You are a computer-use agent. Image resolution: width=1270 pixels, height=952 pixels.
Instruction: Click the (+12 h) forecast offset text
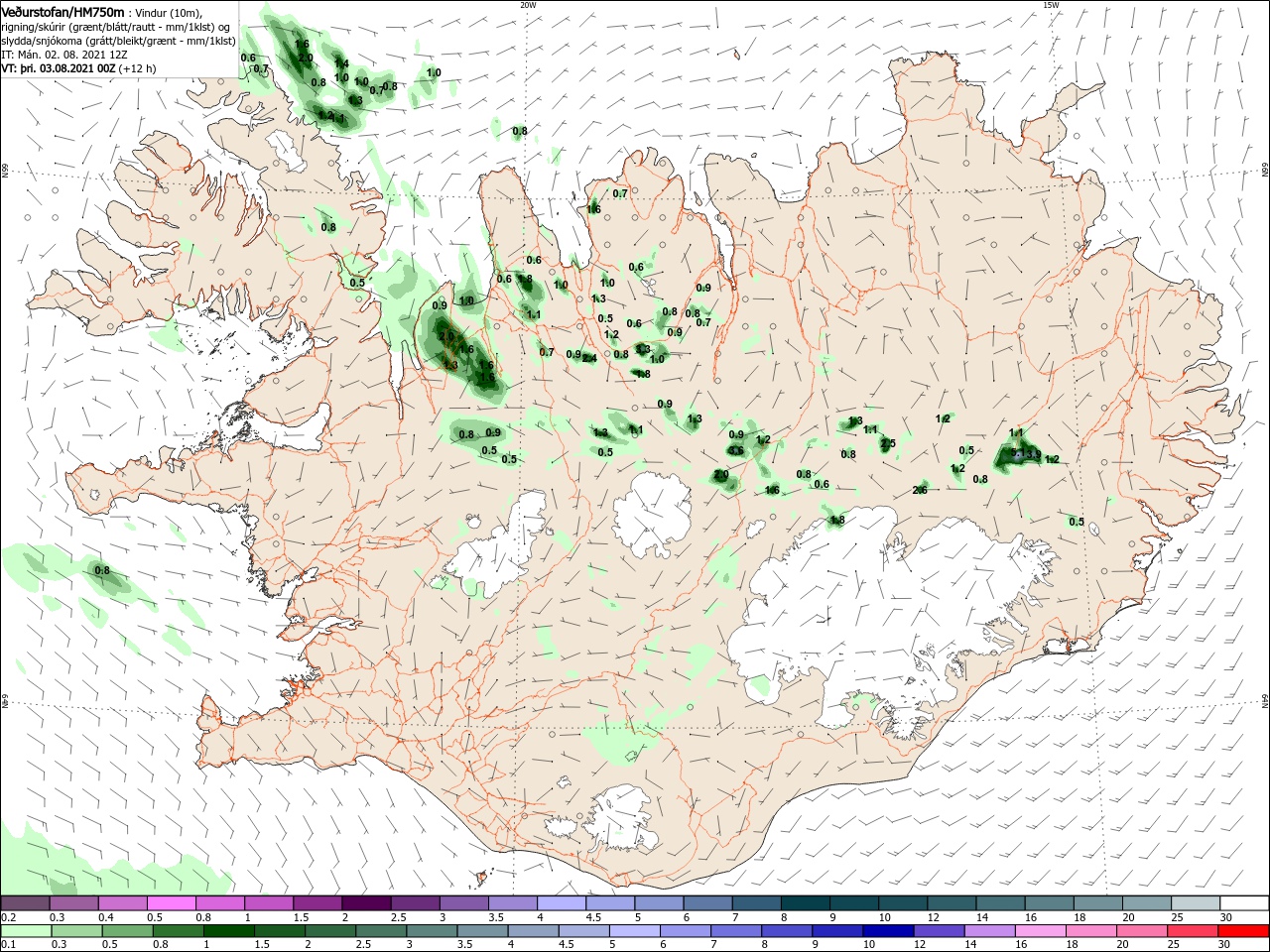click(138, 68)
